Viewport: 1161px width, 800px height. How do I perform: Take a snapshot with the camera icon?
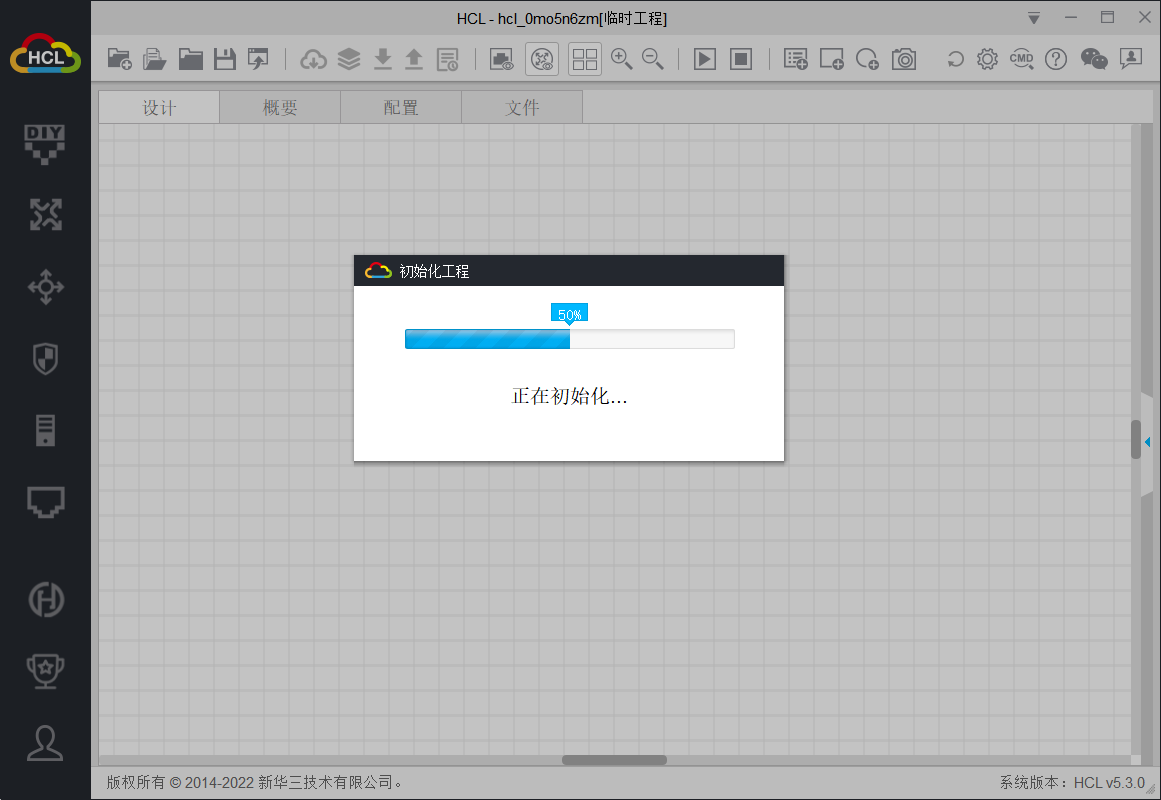[x=903, y=59]
